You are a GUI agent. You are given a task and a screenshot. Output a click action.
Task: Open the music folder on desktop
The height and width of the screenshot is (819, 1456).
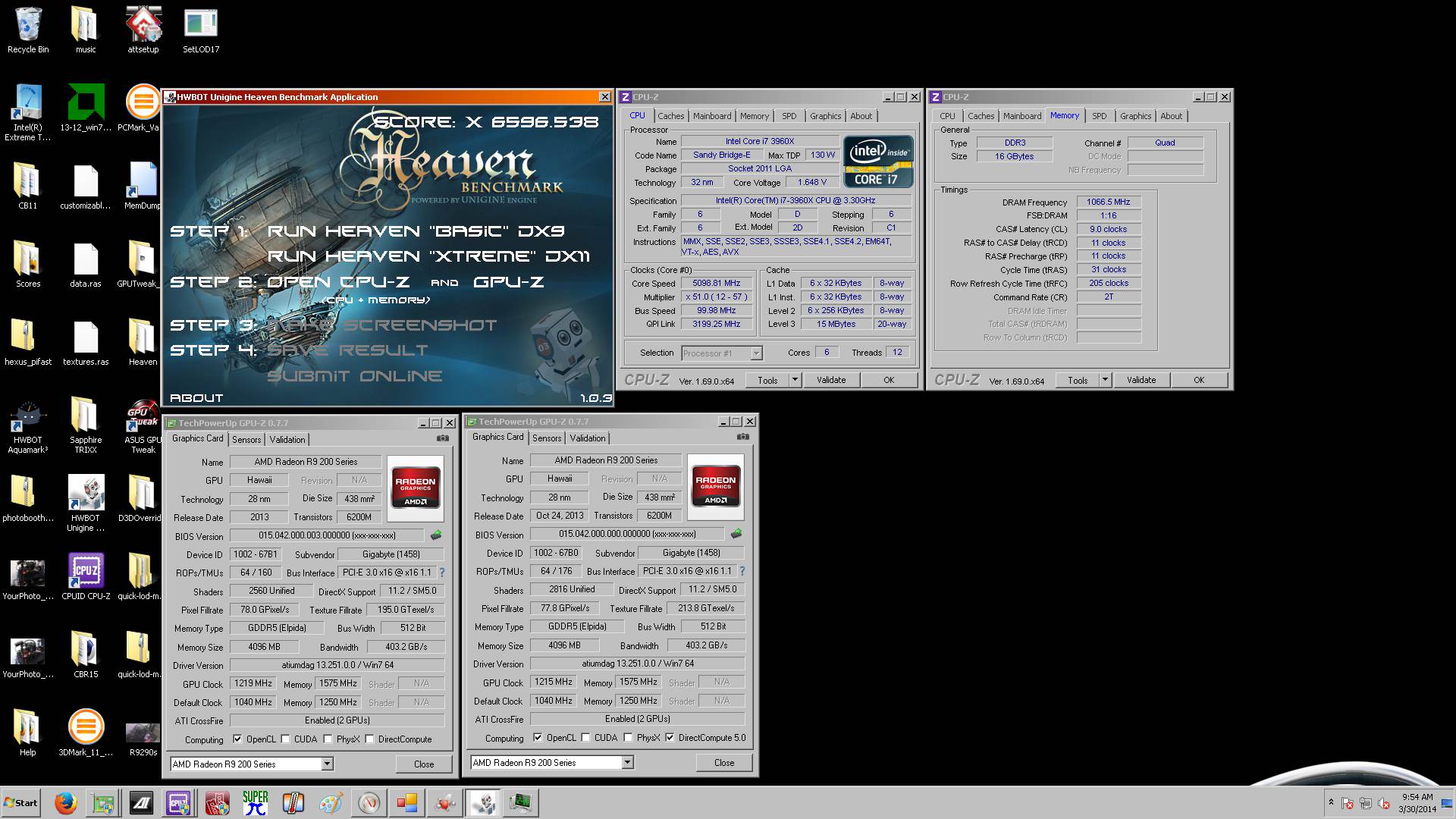86,30
